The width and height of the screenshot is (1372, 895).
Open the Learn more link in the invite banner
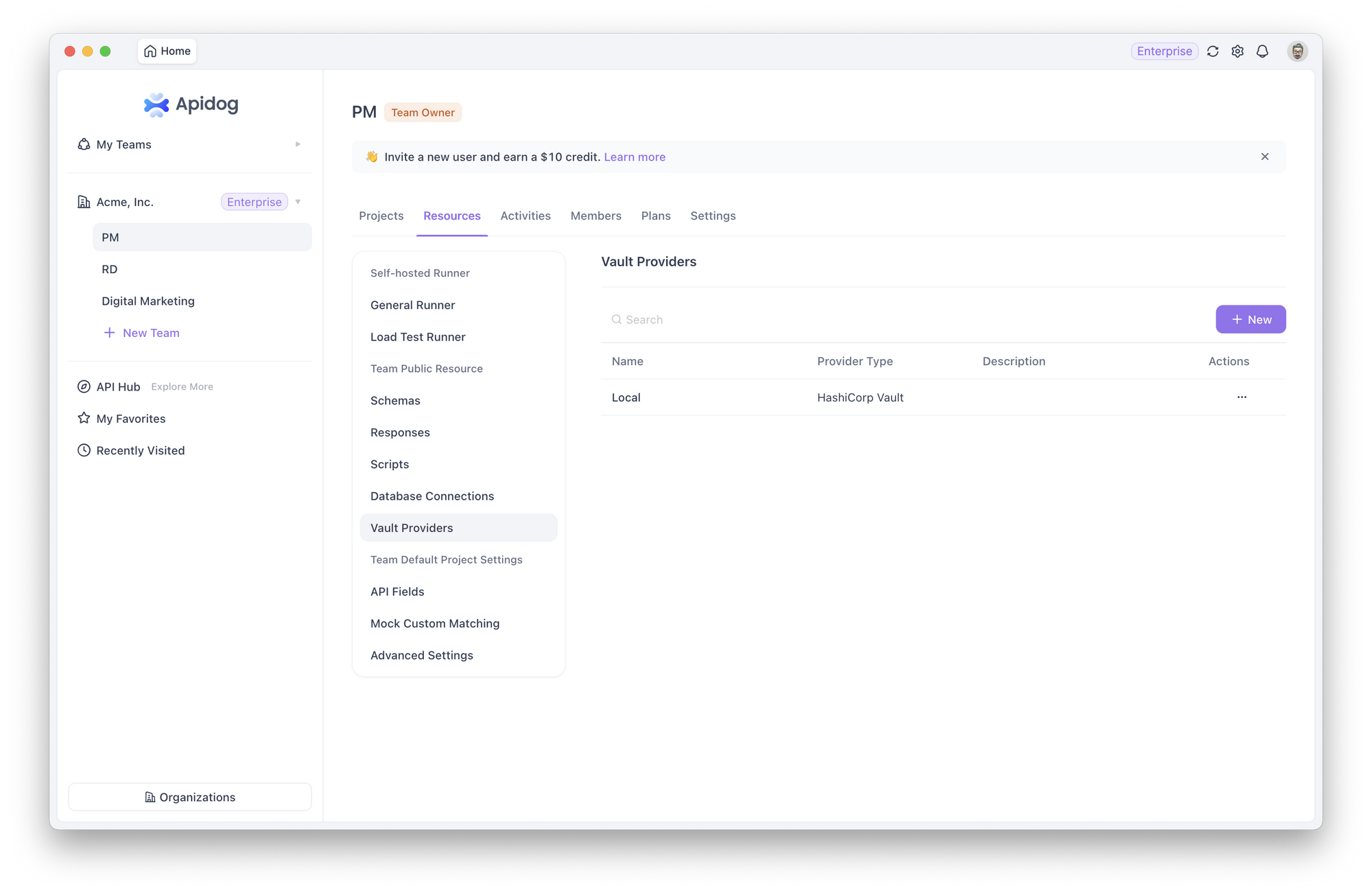point(634,156)
